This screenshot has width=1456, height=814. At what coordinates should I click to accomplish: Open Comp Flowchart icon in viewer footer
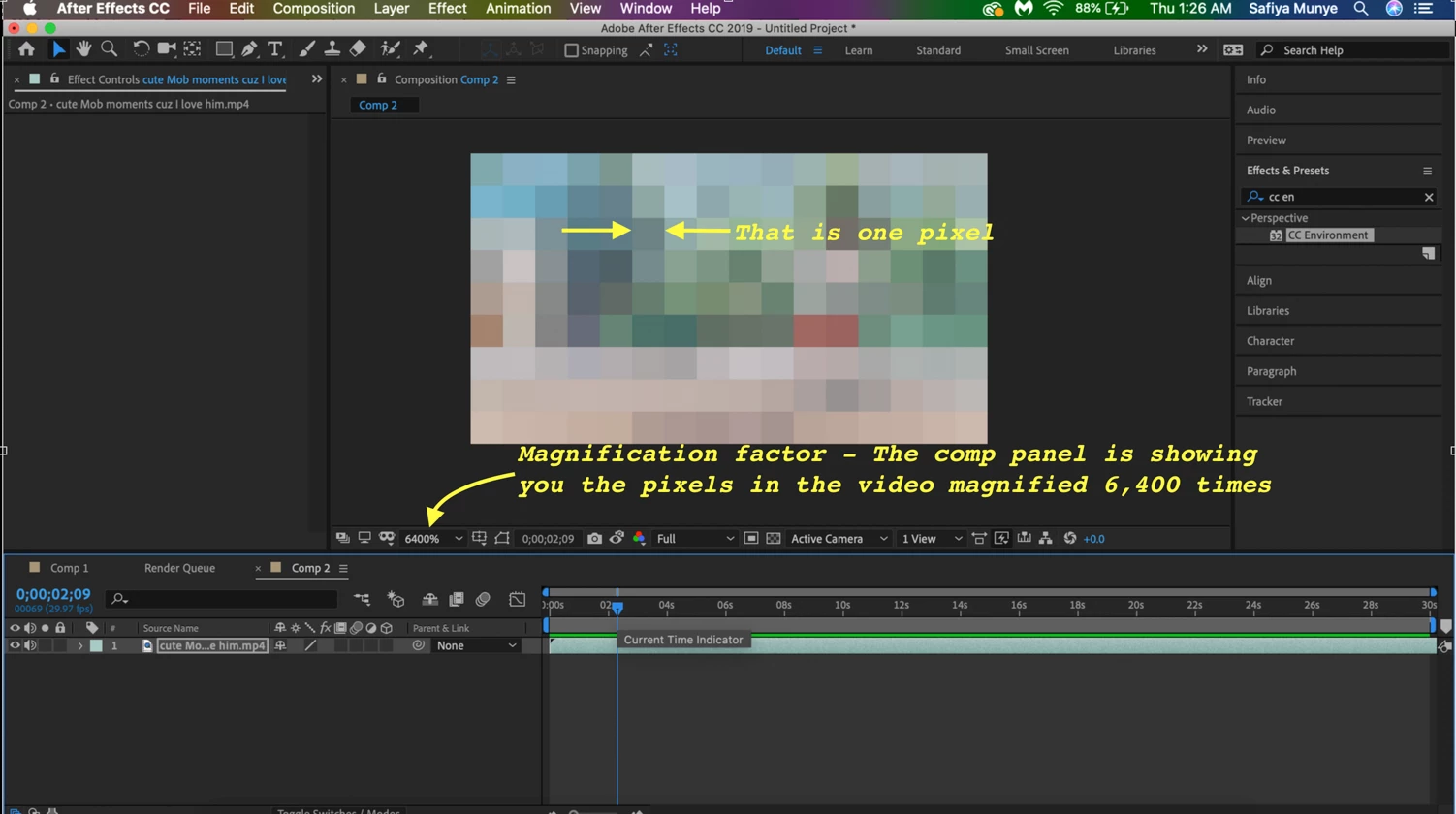click(x=1046, y=539)
